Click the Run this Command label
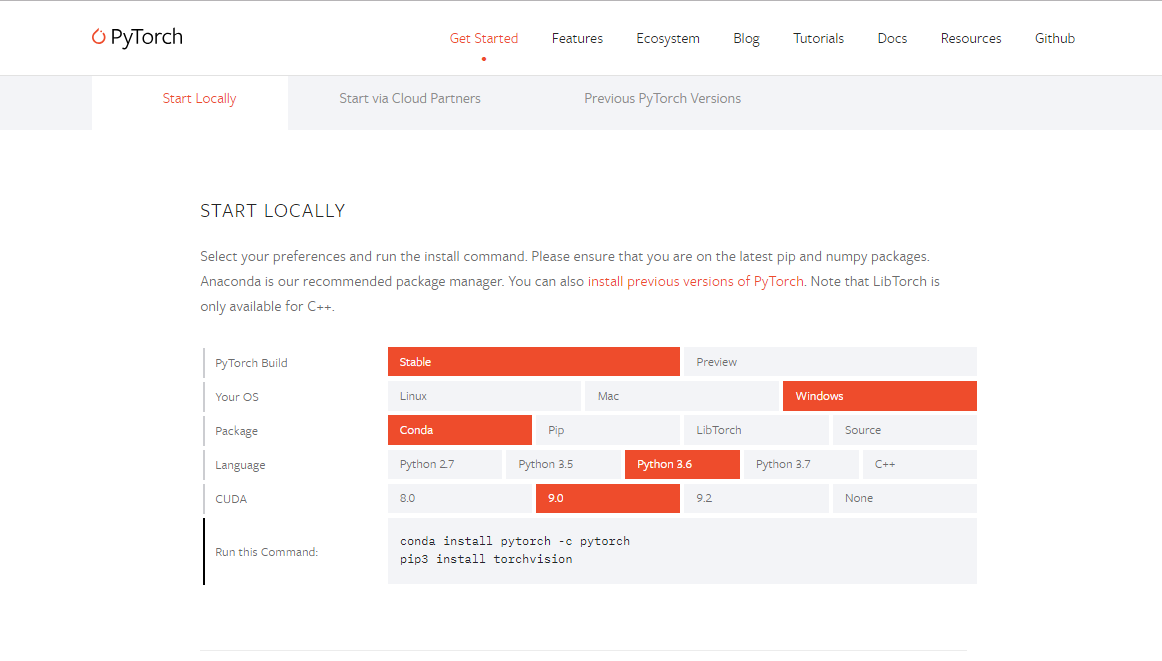This screenshot has width=1162, height=661. coord(267,552)
